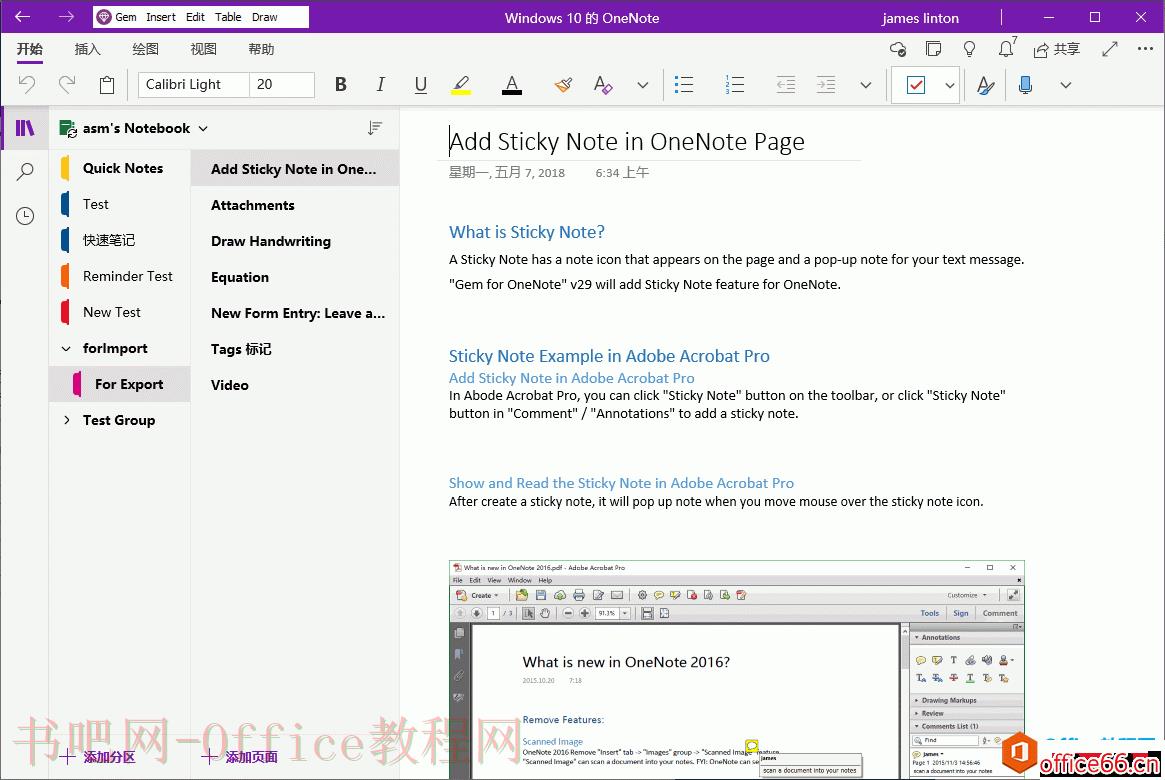The image size is (1165, 780).
Task: Open notifications bell icon
Action: 1006,48
